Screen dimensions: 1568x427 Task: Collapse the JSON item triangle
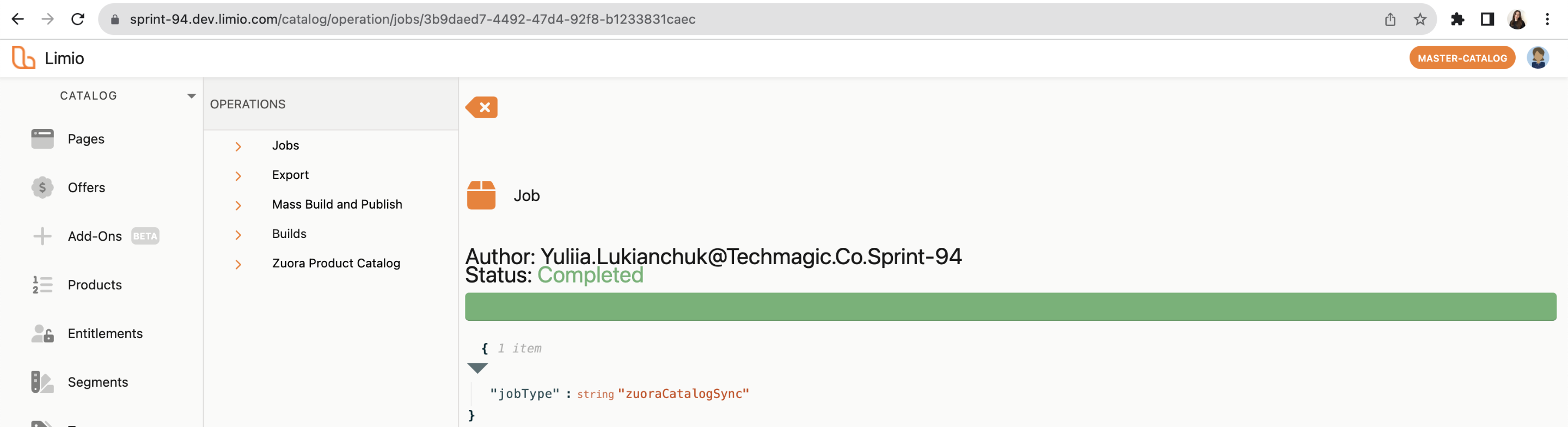[477, 368]
